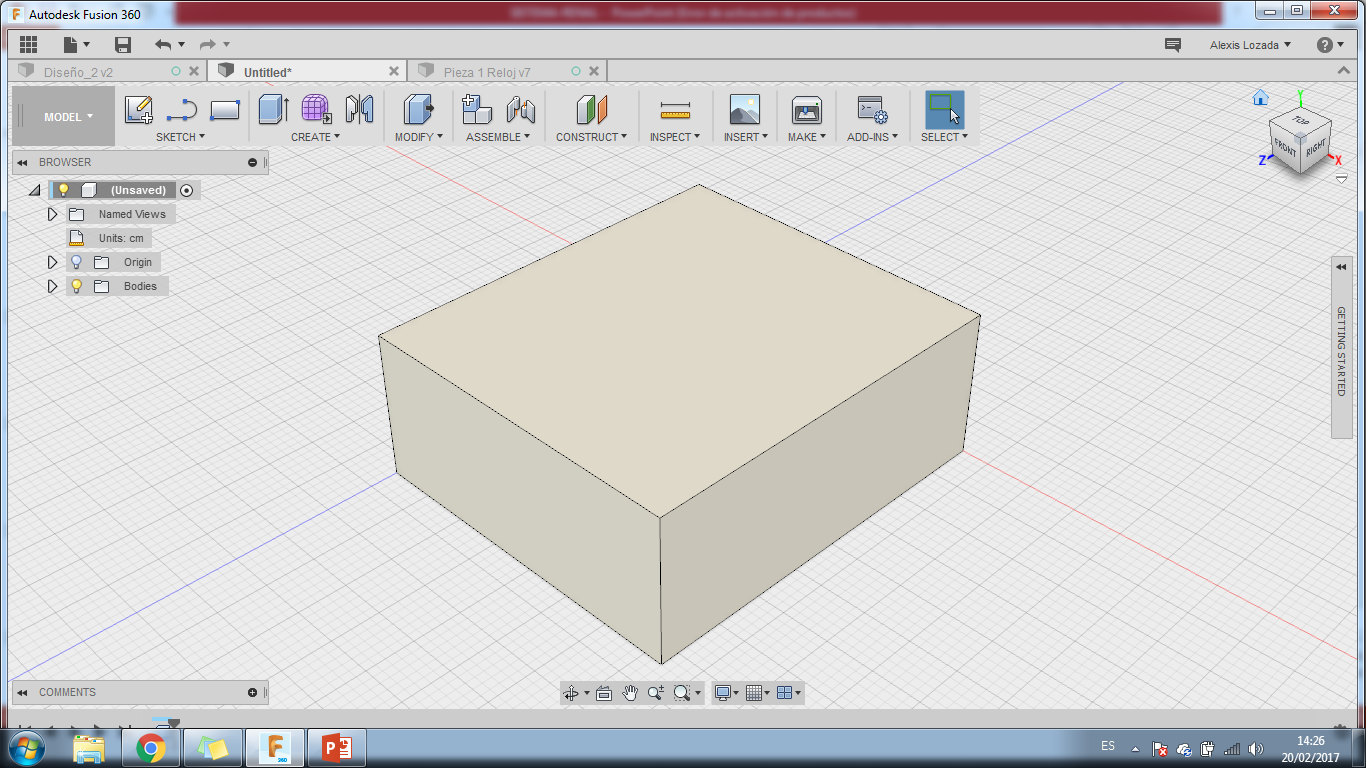Open the data panel grid icon
Image resolution: width=1366 pixels, height=768 pixels.
tap(28, 45)
